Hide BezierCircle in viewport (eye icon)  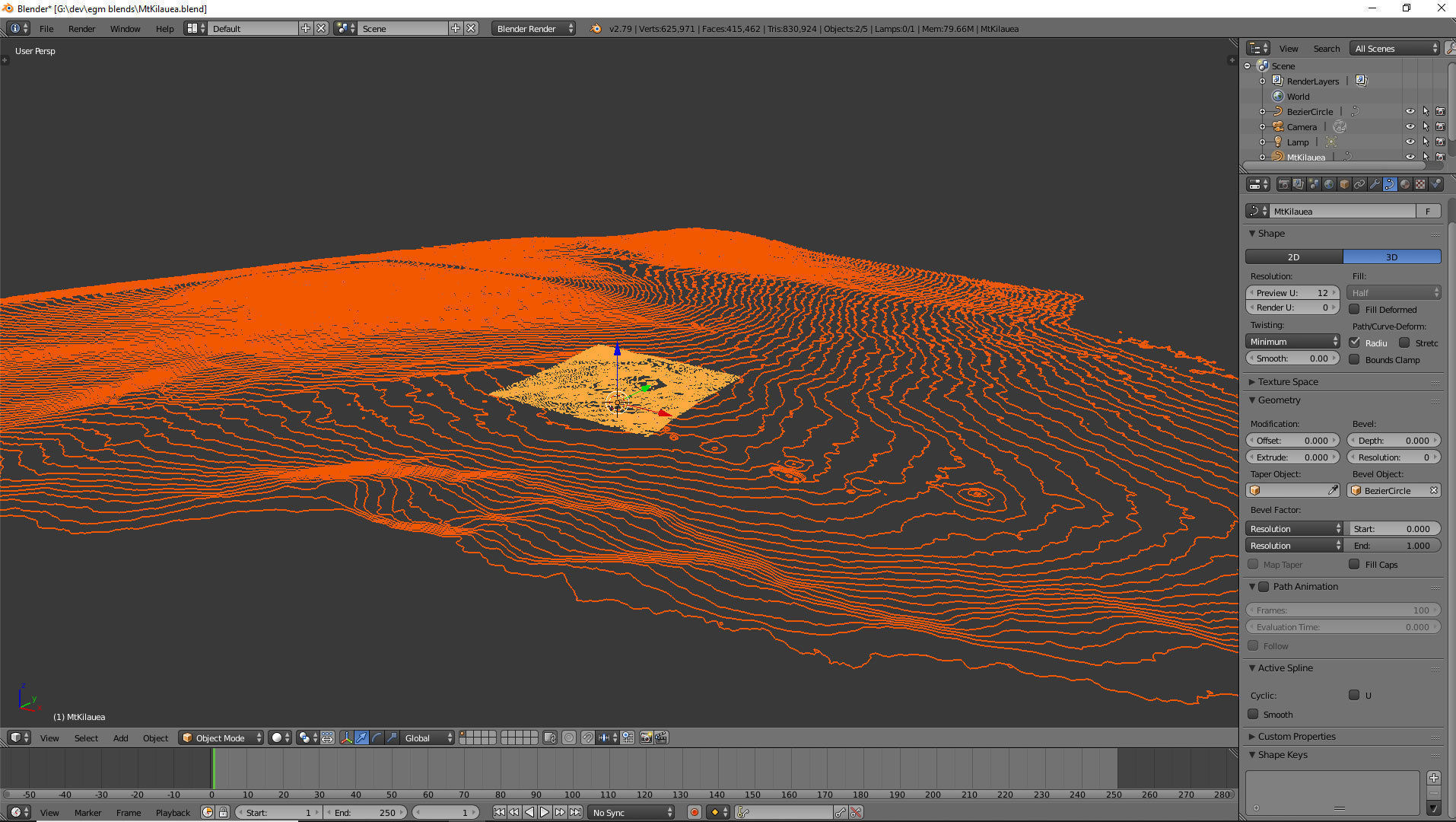click(1410, 111)
